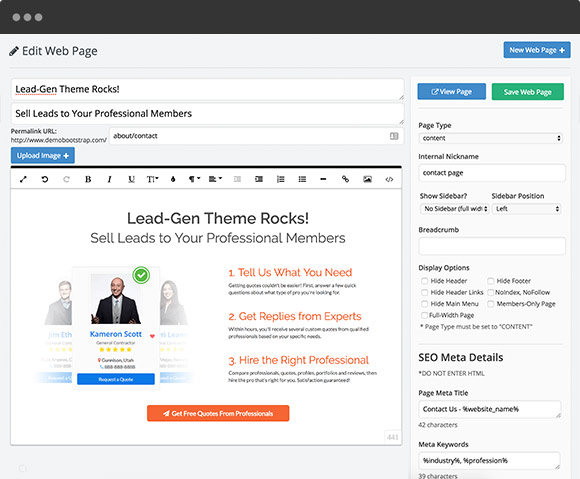Click Kameron Scott profile photo
The image size is (580, 479).
(x=116, y=299)
